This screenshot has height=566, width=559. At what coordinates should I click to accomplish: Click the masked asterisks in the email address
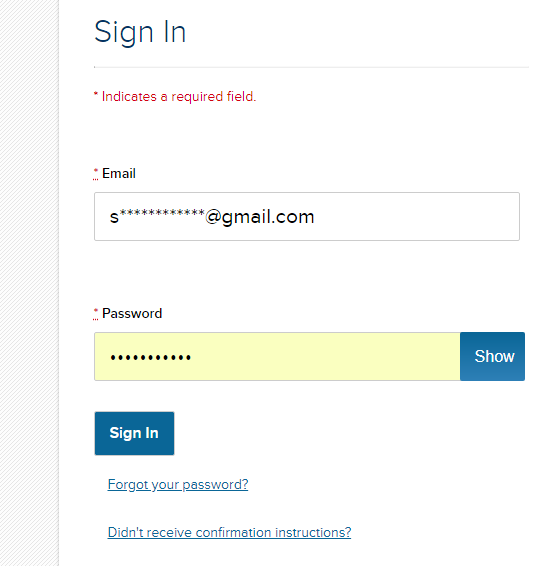pos(162,213)
